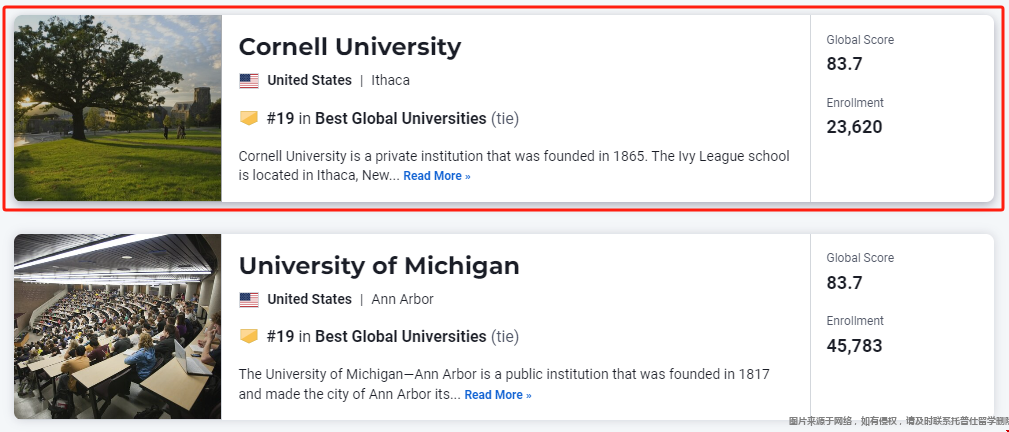This screenshot has height=432, width=1009.
Task: Click the Michigan Enrollment 45,783 value
Action: (x=855, y=346)
